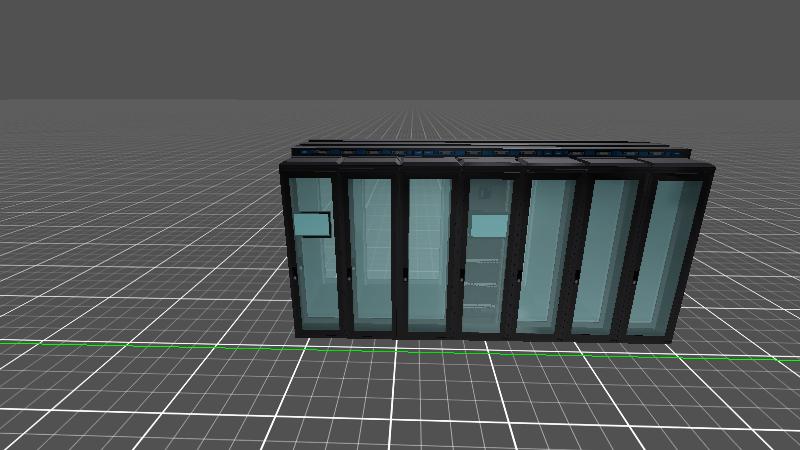Click the light panel inside the center rack
The width and height of the screenshot is (800, 450).
point(489,226)
